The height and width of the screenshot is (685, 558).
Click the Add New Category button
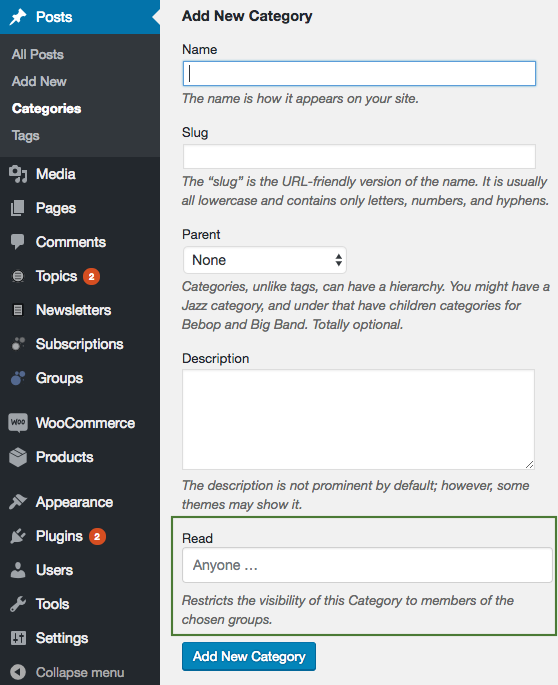click(249, 656)
